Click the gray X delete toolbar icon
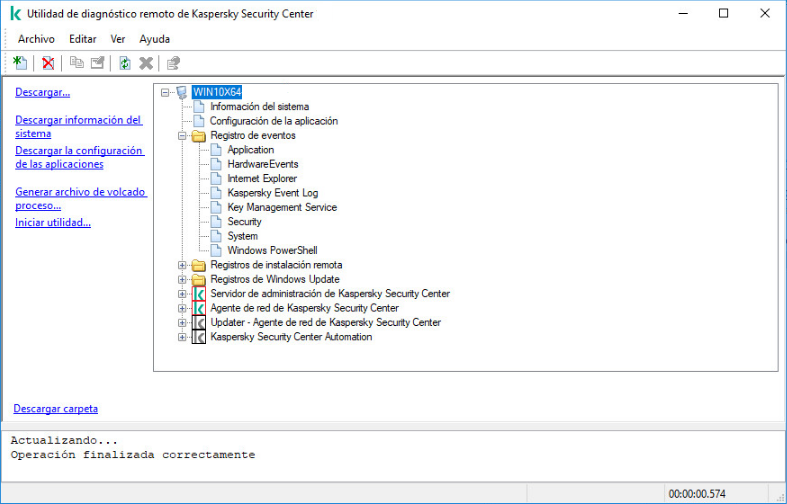 coord(146,64)
